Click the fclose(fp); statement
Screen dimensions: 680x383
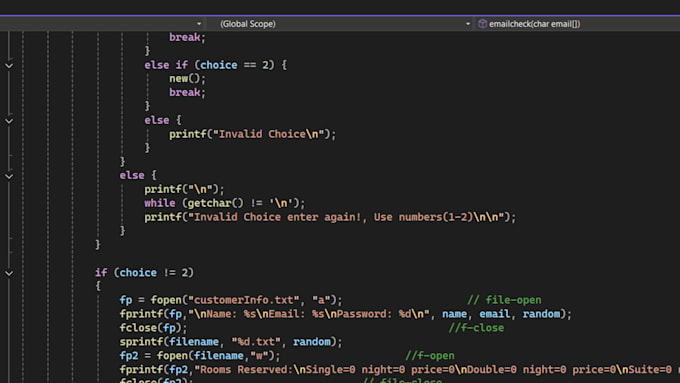(x=154, y=327)
